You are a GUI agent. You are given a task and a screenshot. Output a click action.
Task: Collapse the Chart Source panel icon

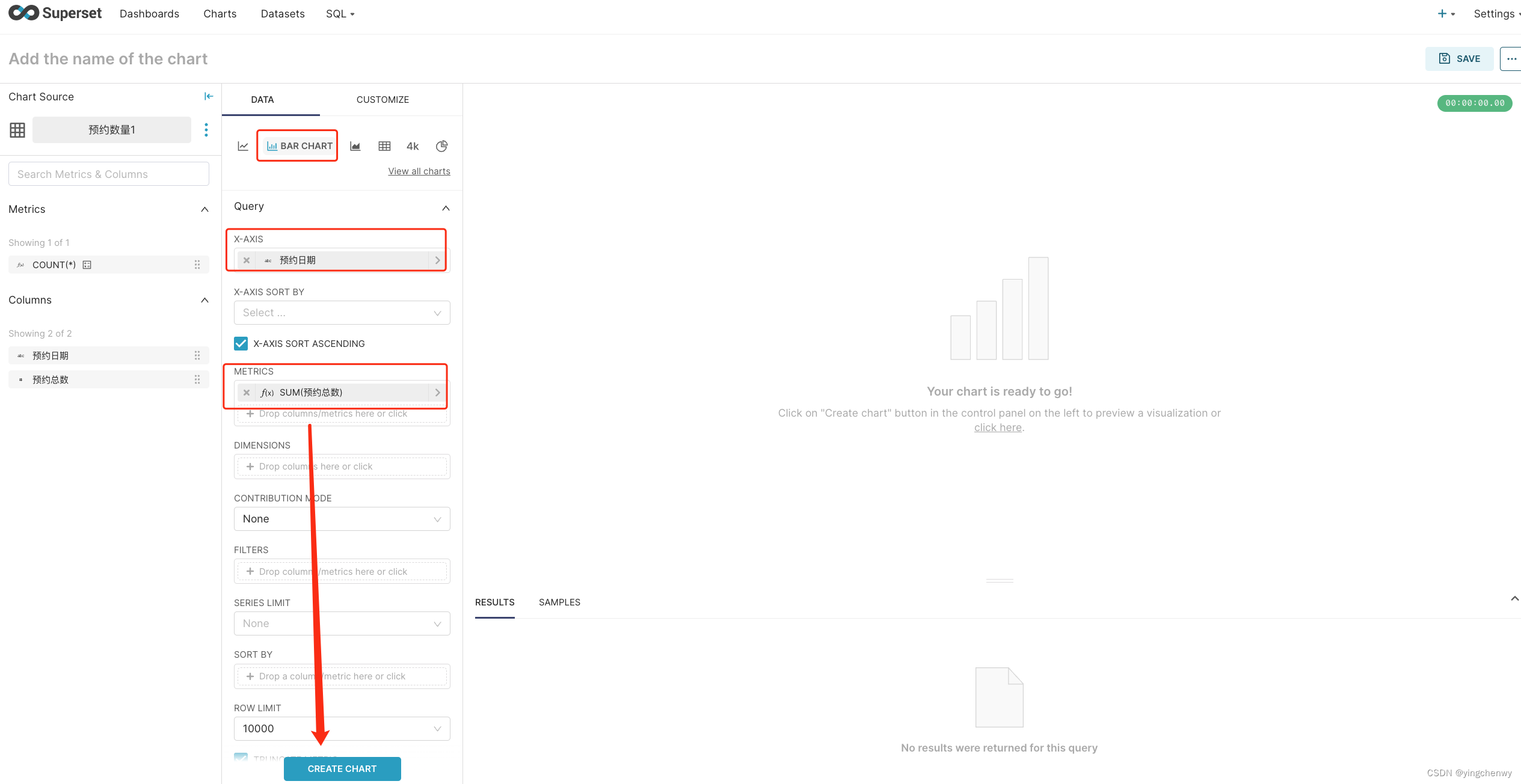[209, 96]
